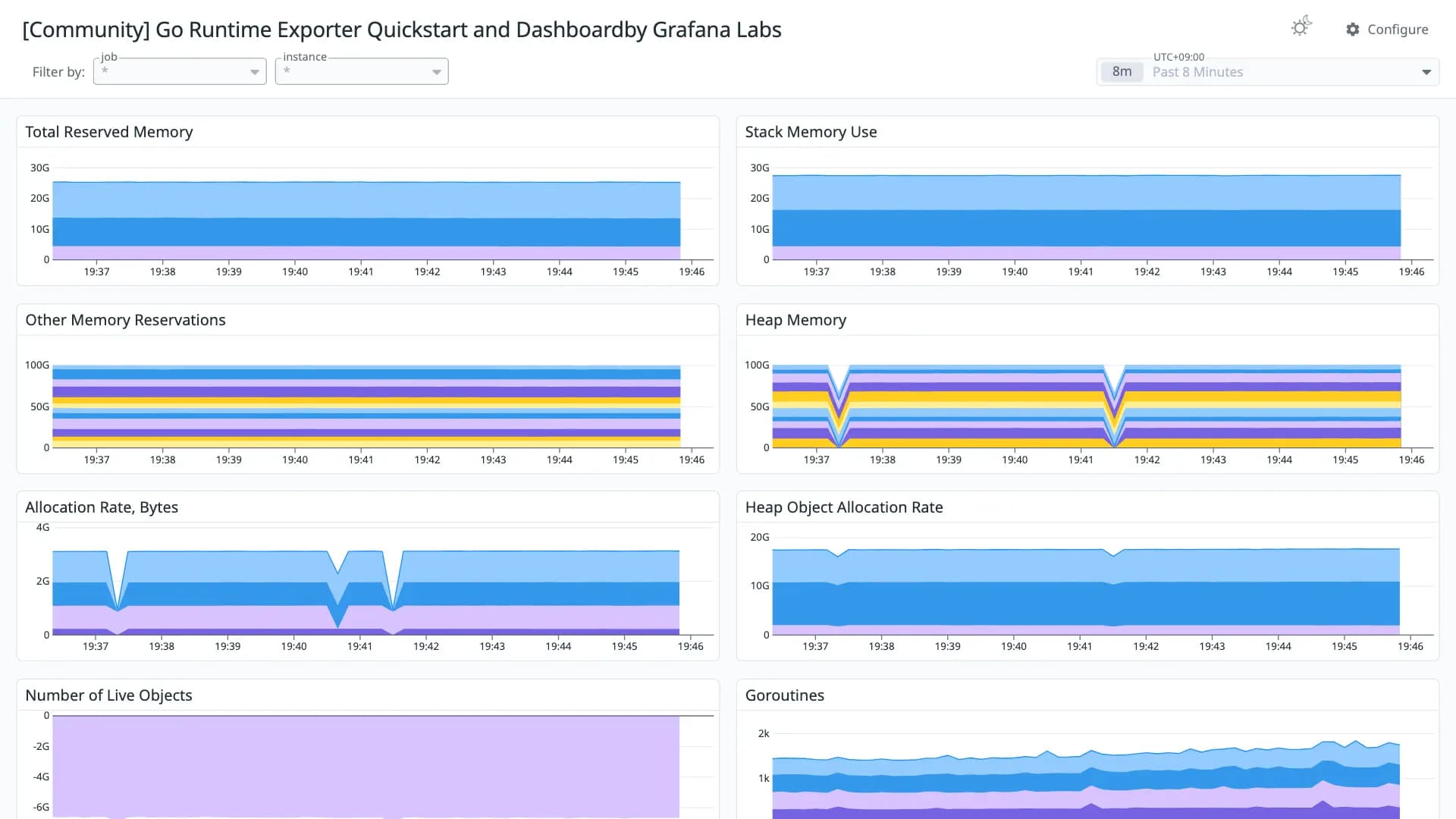Image resolution: width=1456 pixels, height=819 pixels.
Task: Open the Configure dashboard button
Action: tap(1387, 29)
